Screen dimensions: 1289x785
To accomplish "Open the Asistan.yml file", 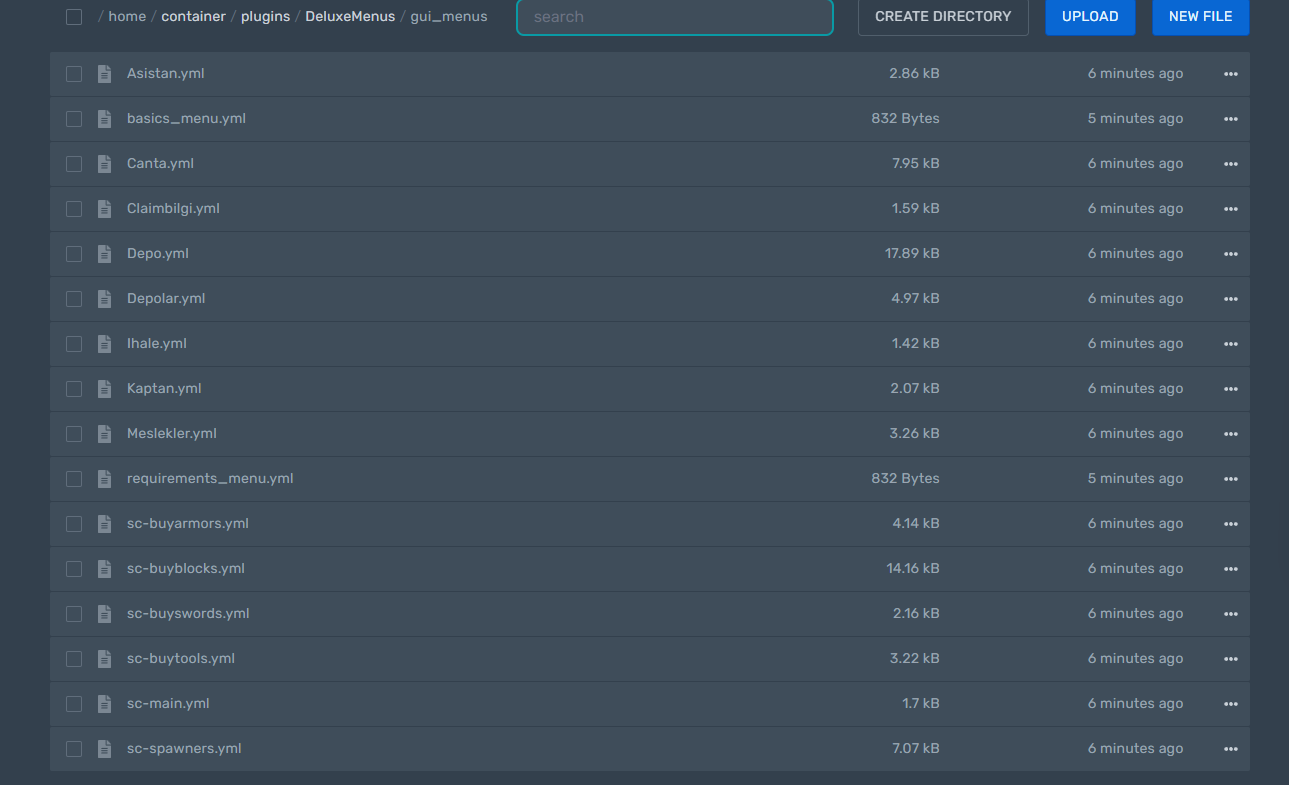I will [x=166, y=74].
